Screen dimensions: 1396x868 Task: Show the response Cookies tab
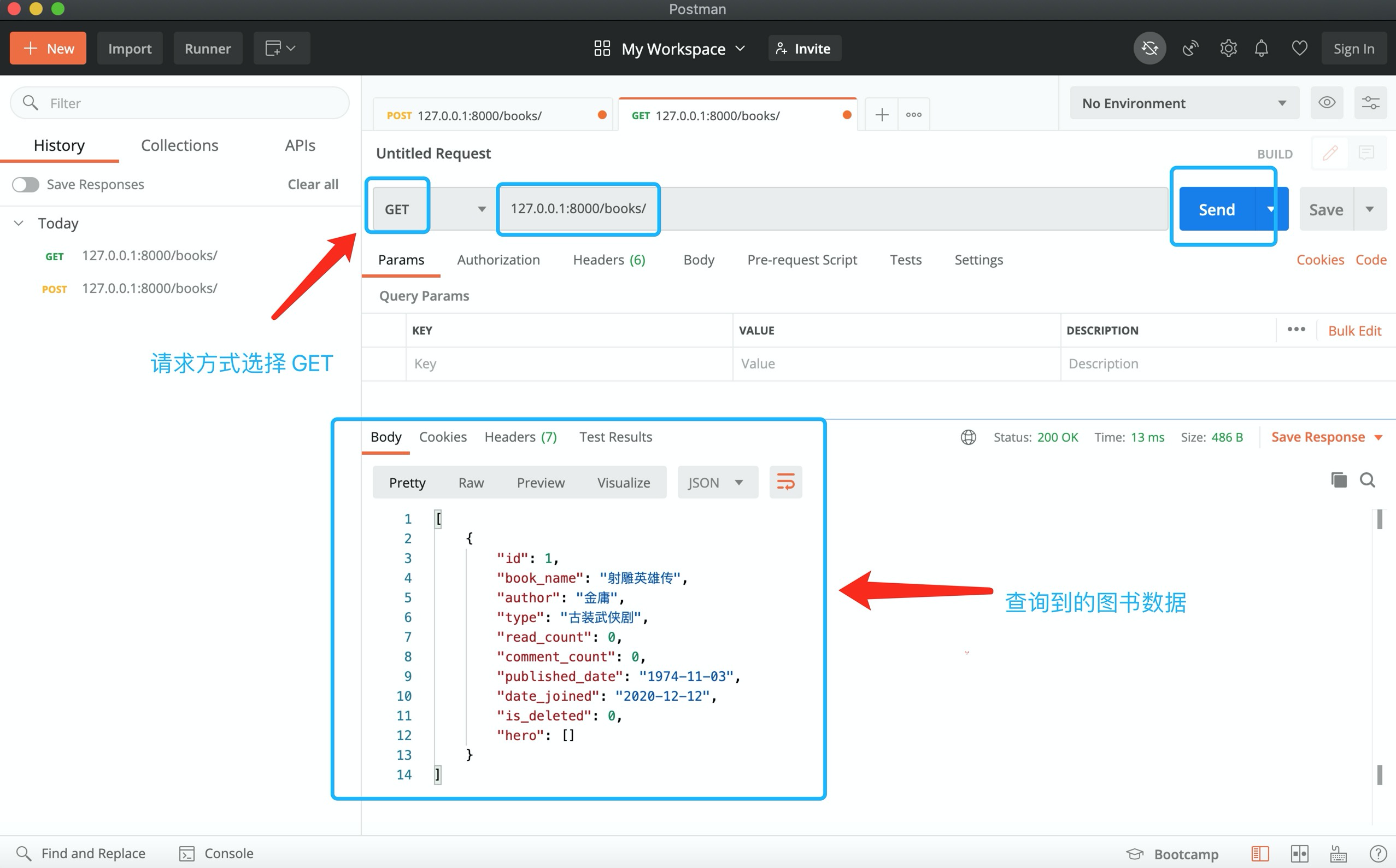click(x=443, y=437)
